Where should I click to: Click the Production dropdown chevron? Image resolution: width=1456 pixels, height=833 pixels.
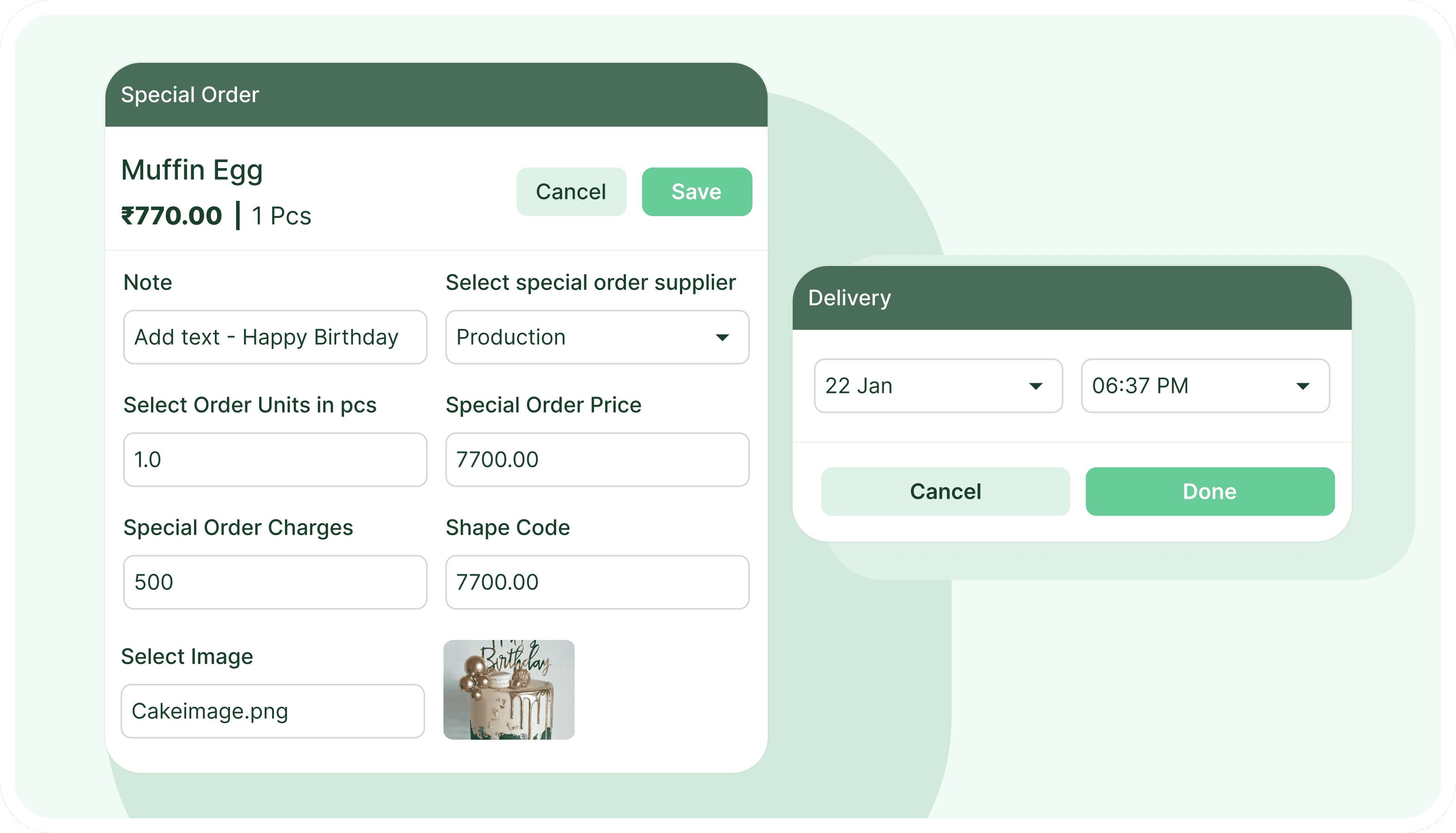pyautogui.click(x=723, y=338)
